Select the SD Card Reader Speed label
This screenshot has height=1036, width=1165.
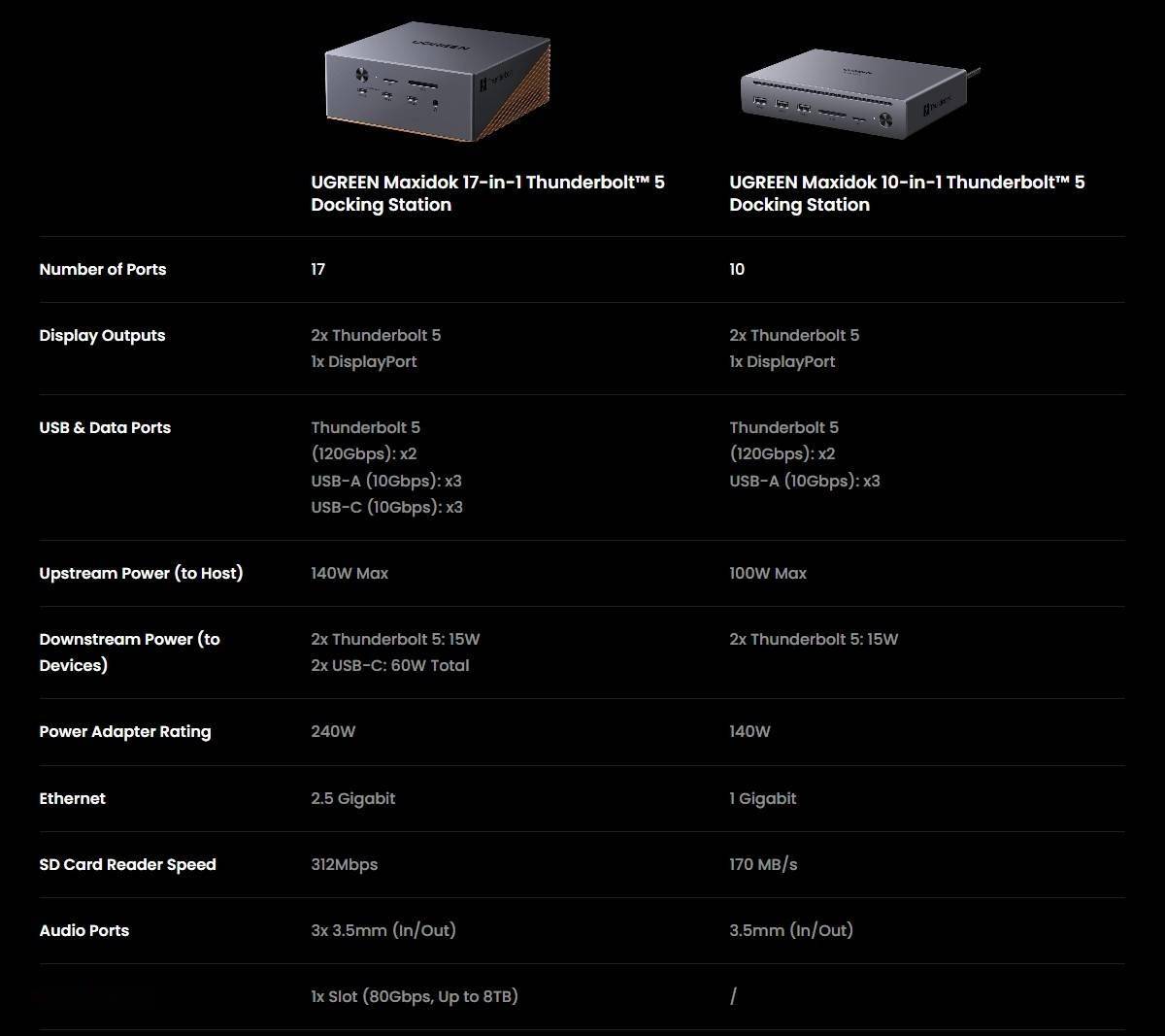point(127,865)
